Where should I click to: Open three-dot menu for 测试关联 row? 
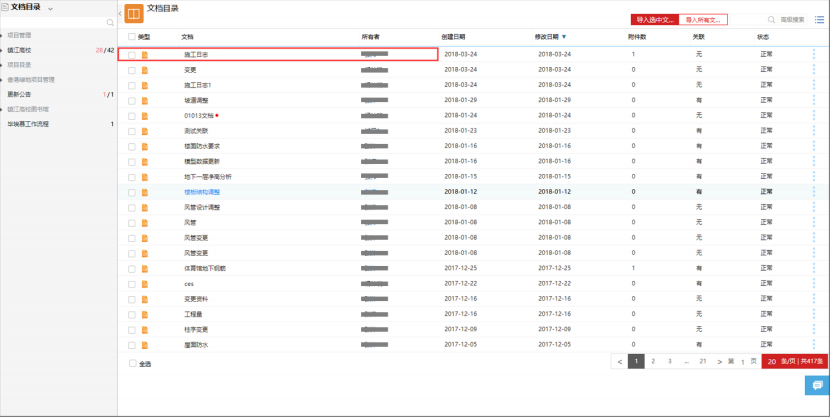pos(814,130)
